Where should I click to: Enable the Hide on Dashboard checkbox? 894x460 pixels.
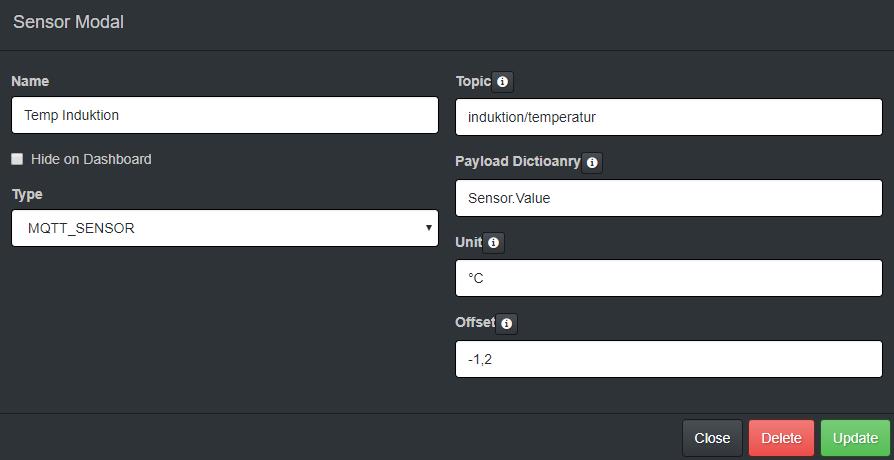point(17,159)
